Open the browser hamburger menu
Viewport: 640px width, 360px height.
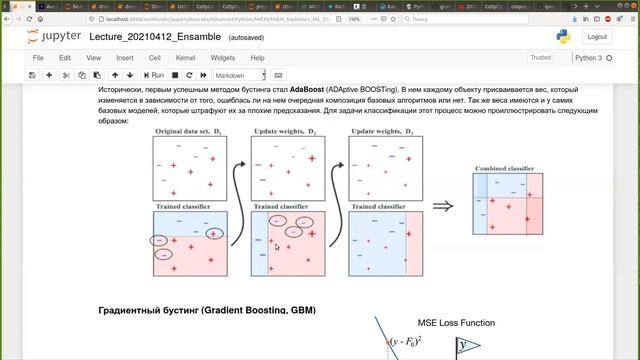(633, 19)
